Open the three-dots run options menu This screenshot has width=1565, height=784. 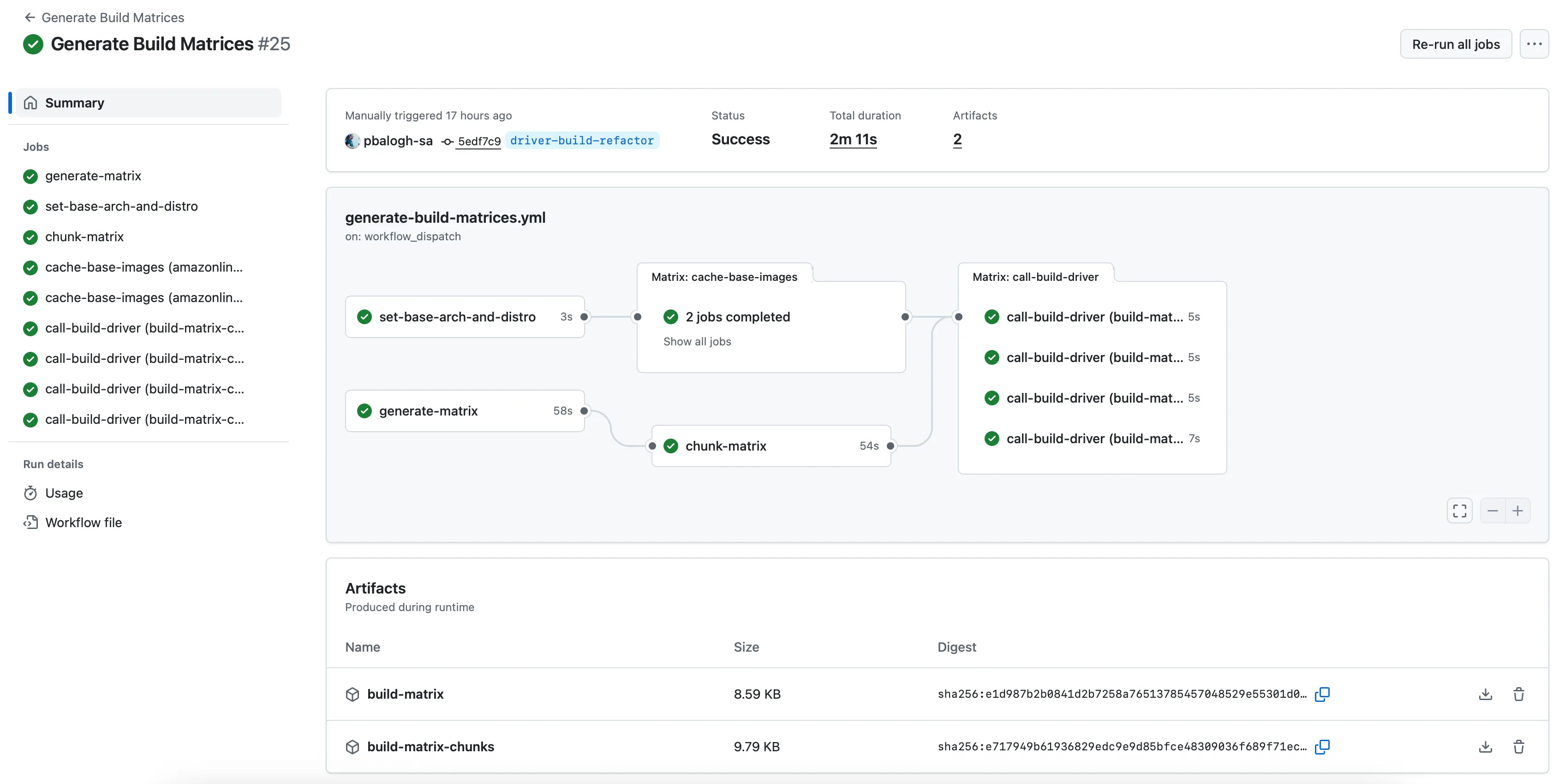click(1534, 44)
